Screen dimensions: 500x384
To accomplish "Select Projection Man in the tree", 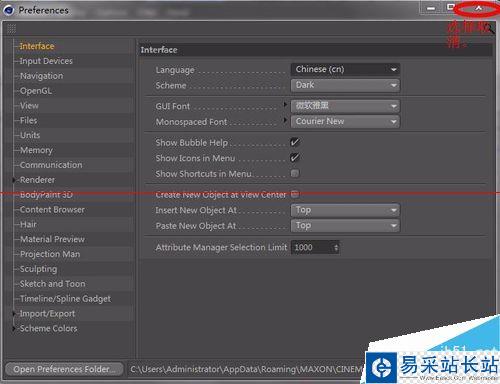I will [50, 254].
